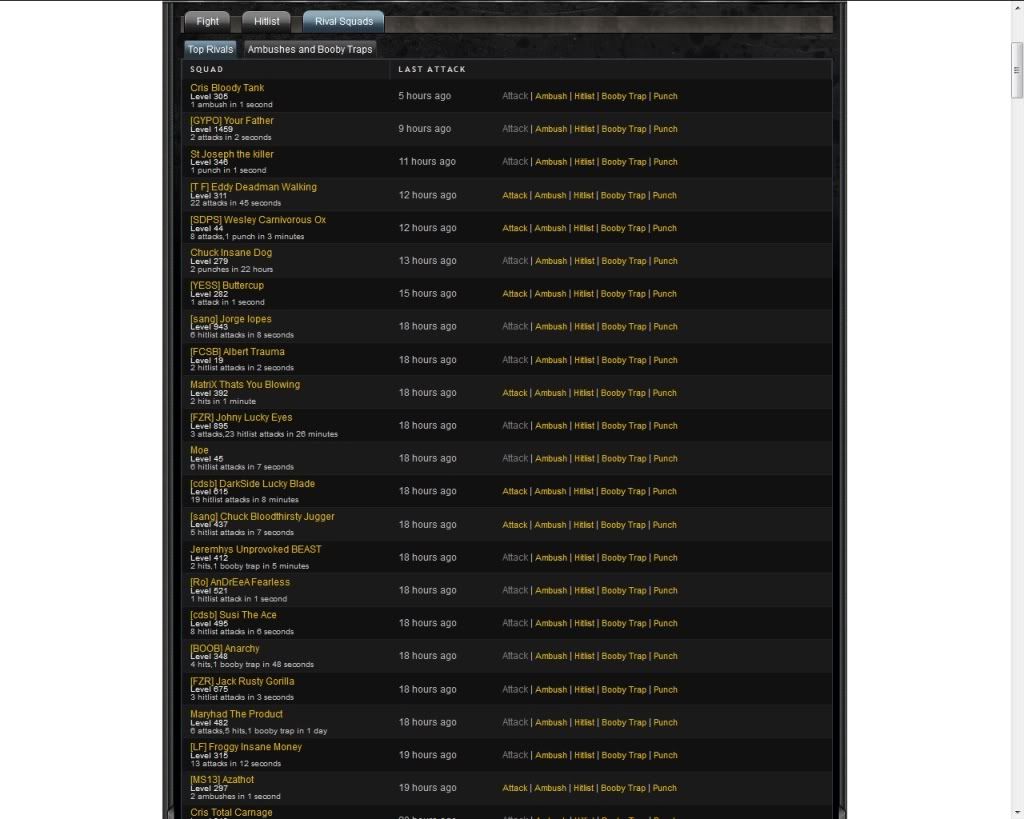Switch to the Hitlist tab

coord(266,22)
